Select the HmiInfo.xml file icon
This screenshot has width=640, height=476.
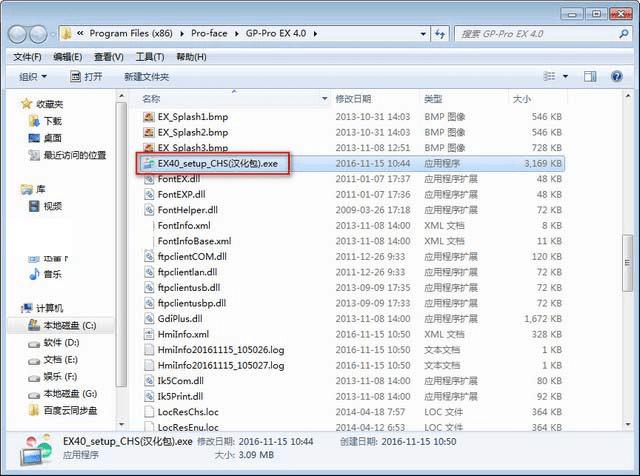coord(149,334)
